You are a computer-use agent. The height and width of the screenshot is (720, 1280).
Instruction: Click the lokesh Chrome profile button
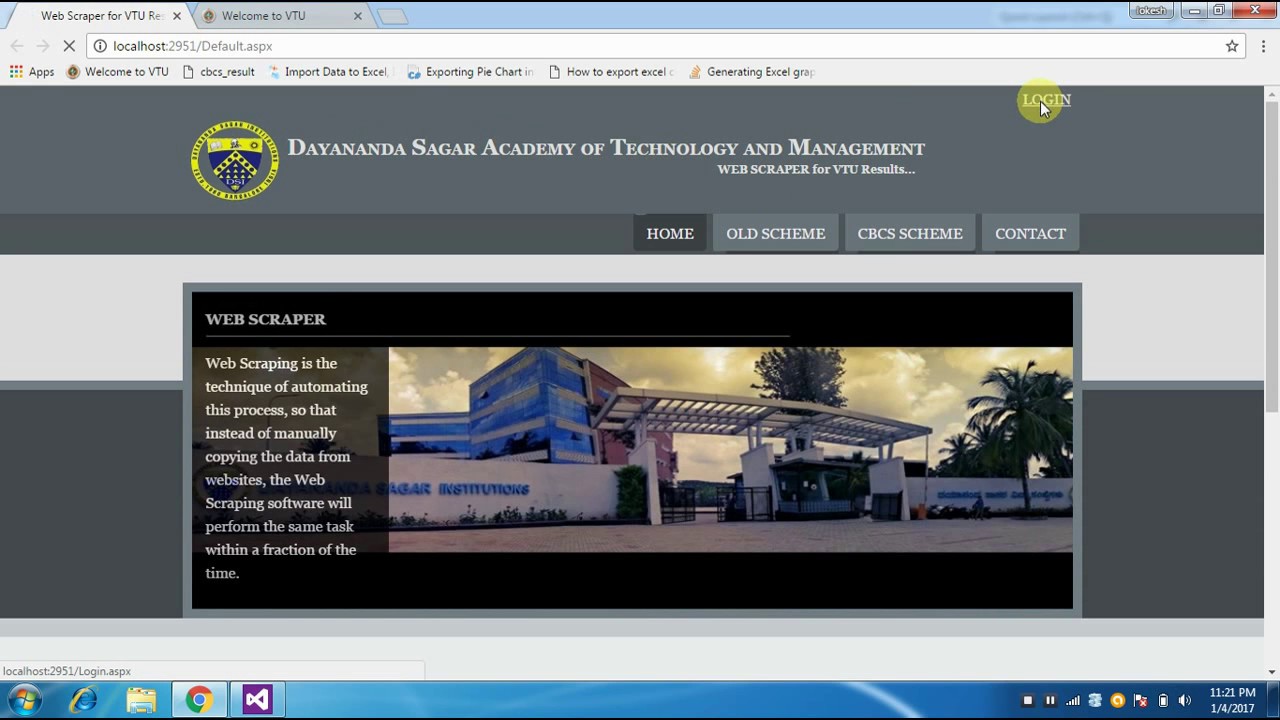[1151, 10]
